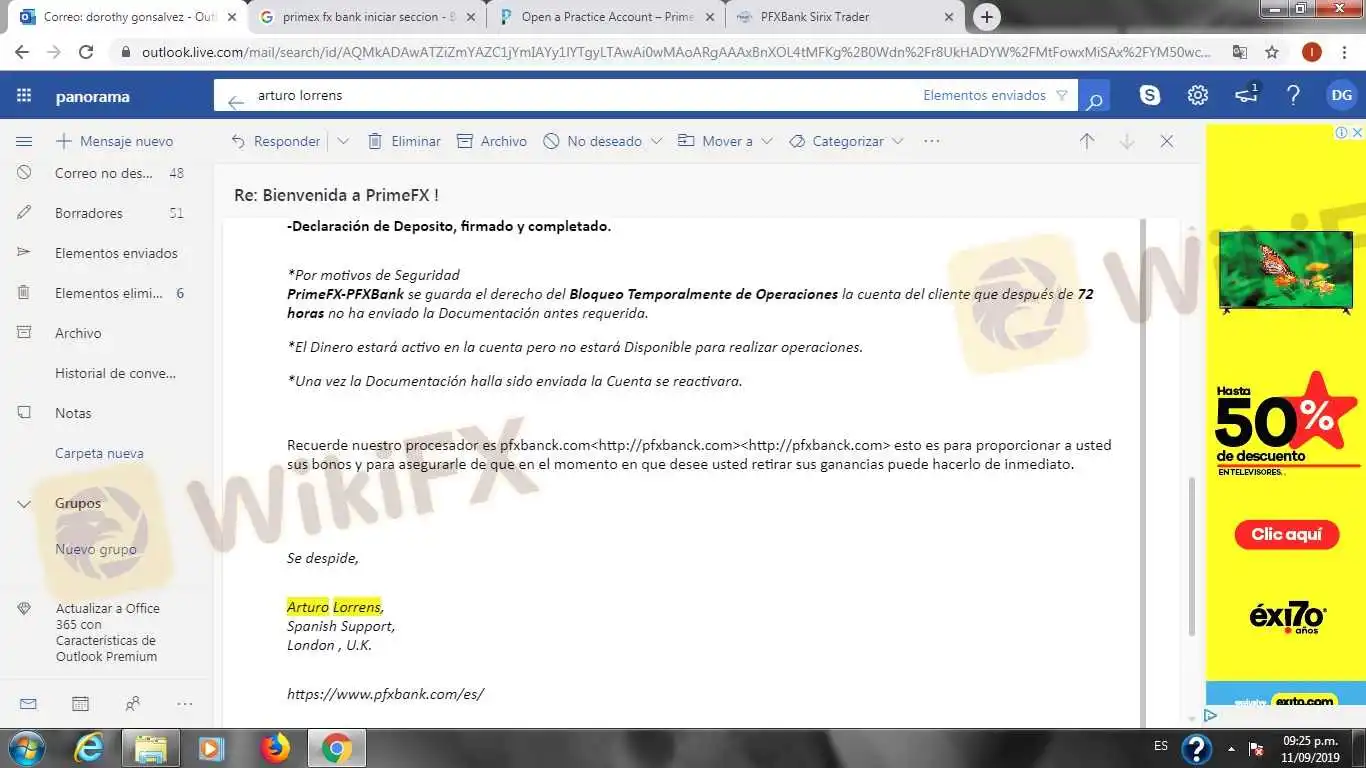Collapse the folder pane hamburger menu
Viewport: 1366px width, 768px height.
click(24, 141)
